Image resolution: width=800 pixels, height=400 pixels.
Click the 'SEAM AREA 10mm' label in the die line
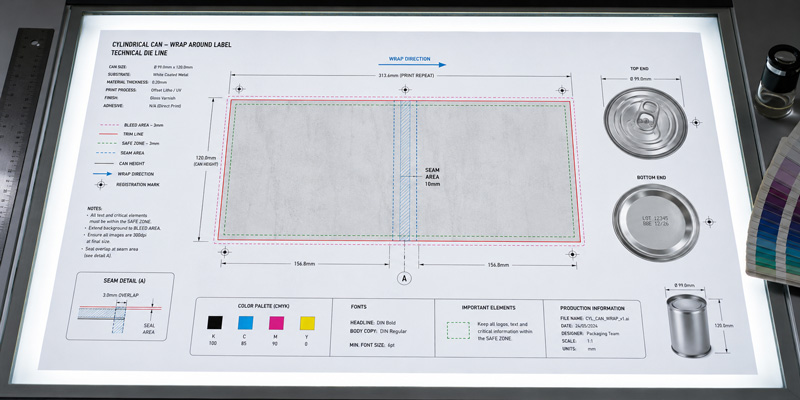tap(432, 177)
